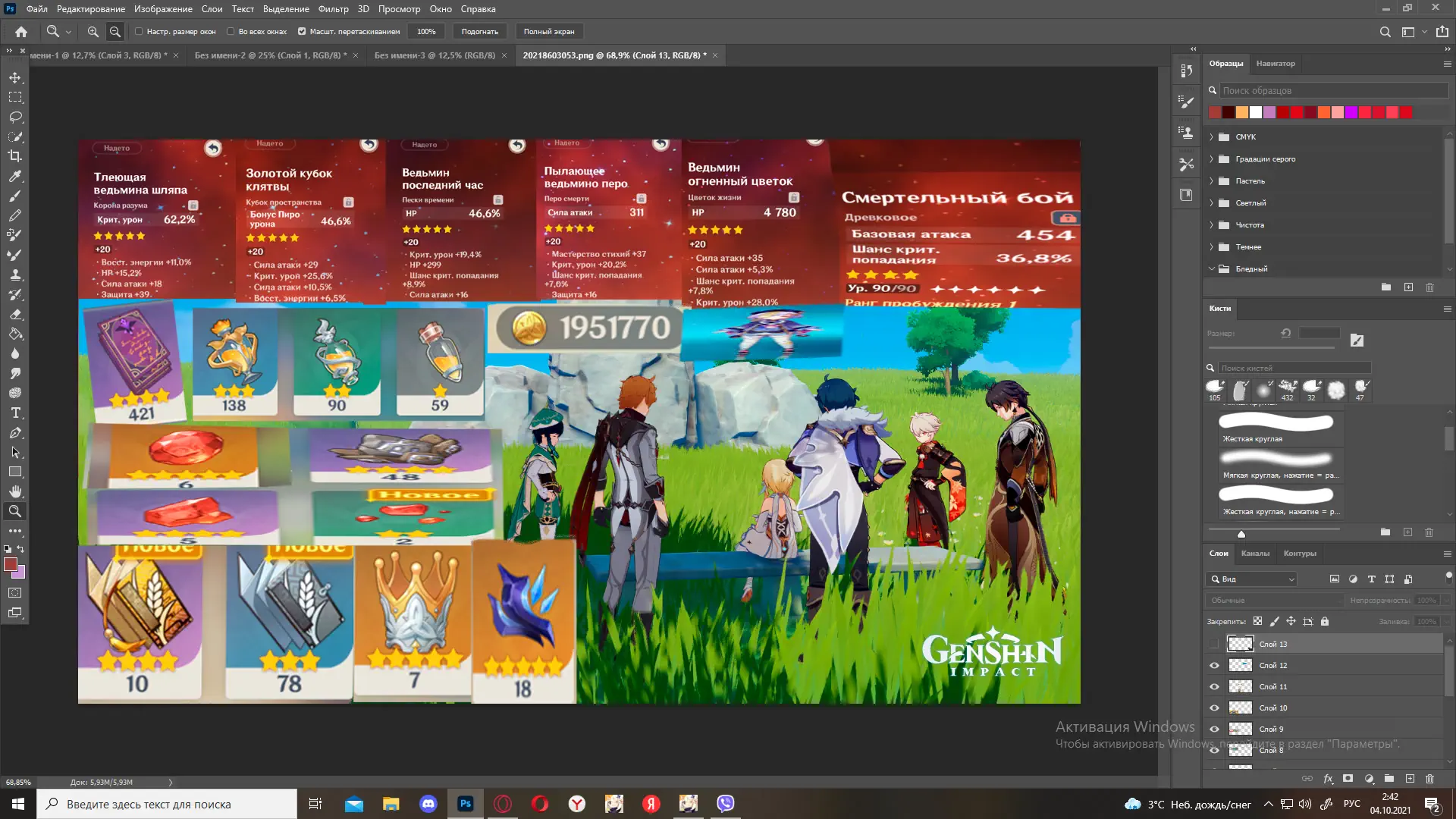
Task: Enable the 'Во всех окнах' checkbox
Action: click(231, 32)
